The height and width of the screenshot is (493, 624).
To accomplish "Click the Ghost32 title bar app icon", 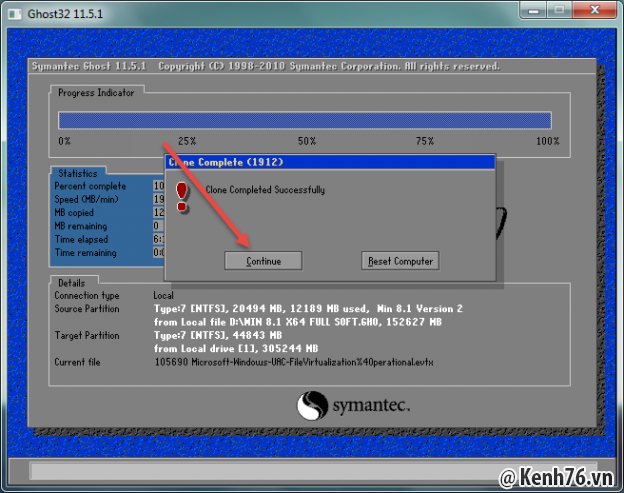I will coord(15,14).
